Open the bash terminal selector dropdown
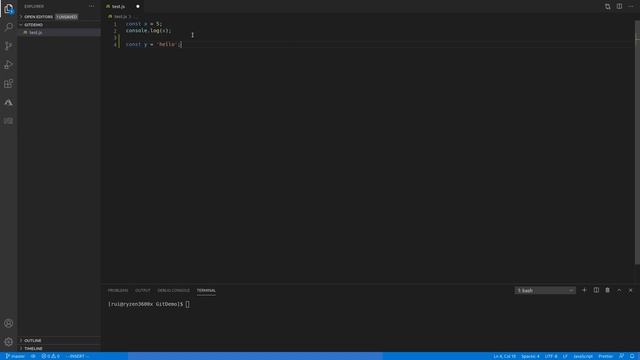The image size is (640, 360). 545,291
